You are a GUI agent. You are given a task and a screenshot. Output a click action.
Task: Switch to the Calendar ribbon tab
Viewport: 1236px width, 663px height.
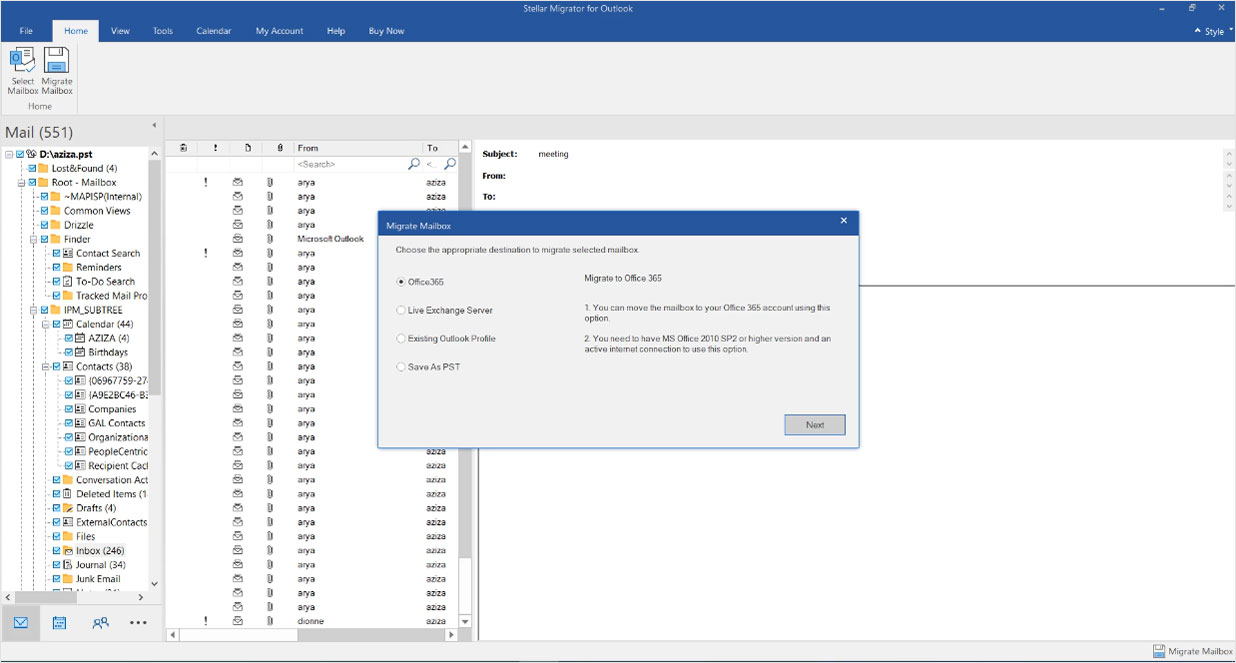click(214, 31)
